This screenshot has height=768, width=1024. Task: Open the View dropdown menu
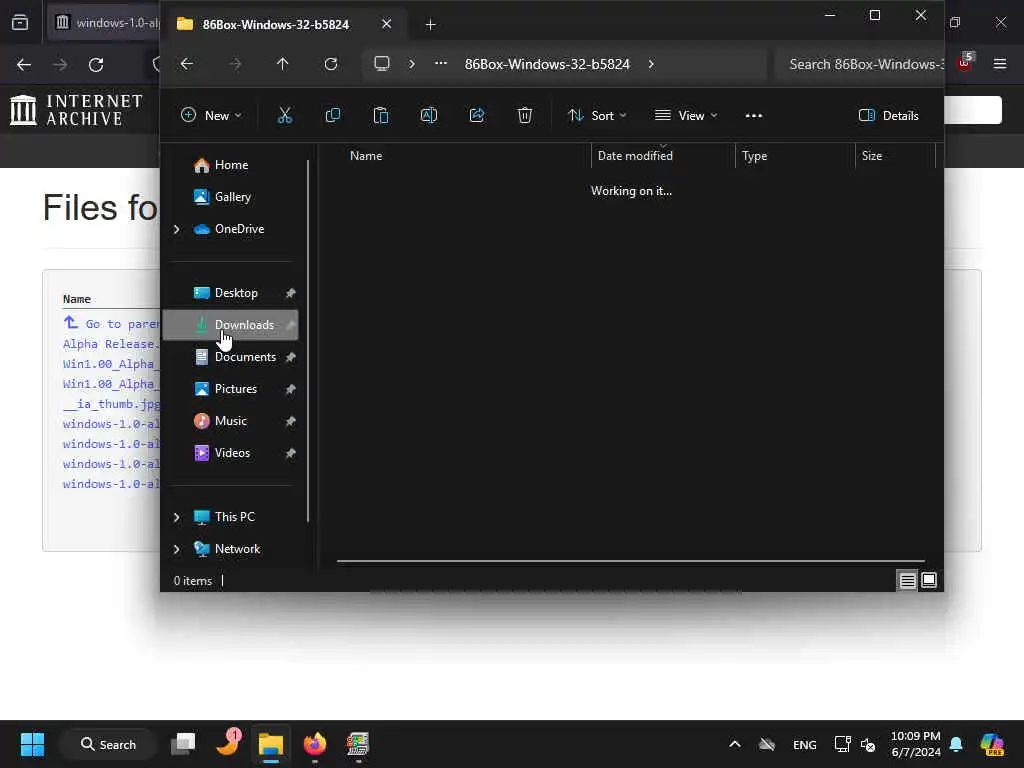click(686, 116)
